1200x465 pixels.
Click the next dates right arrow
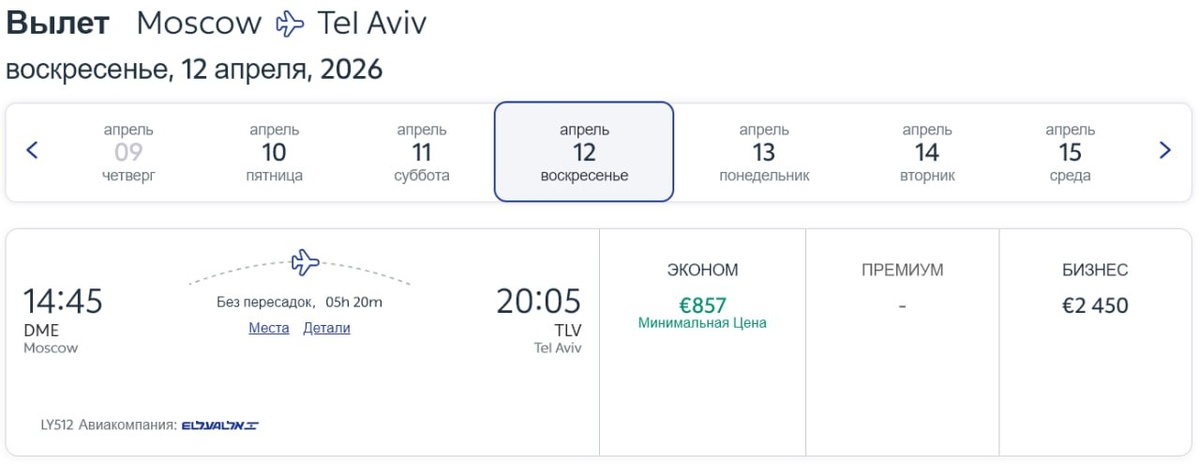point(1164,151)
